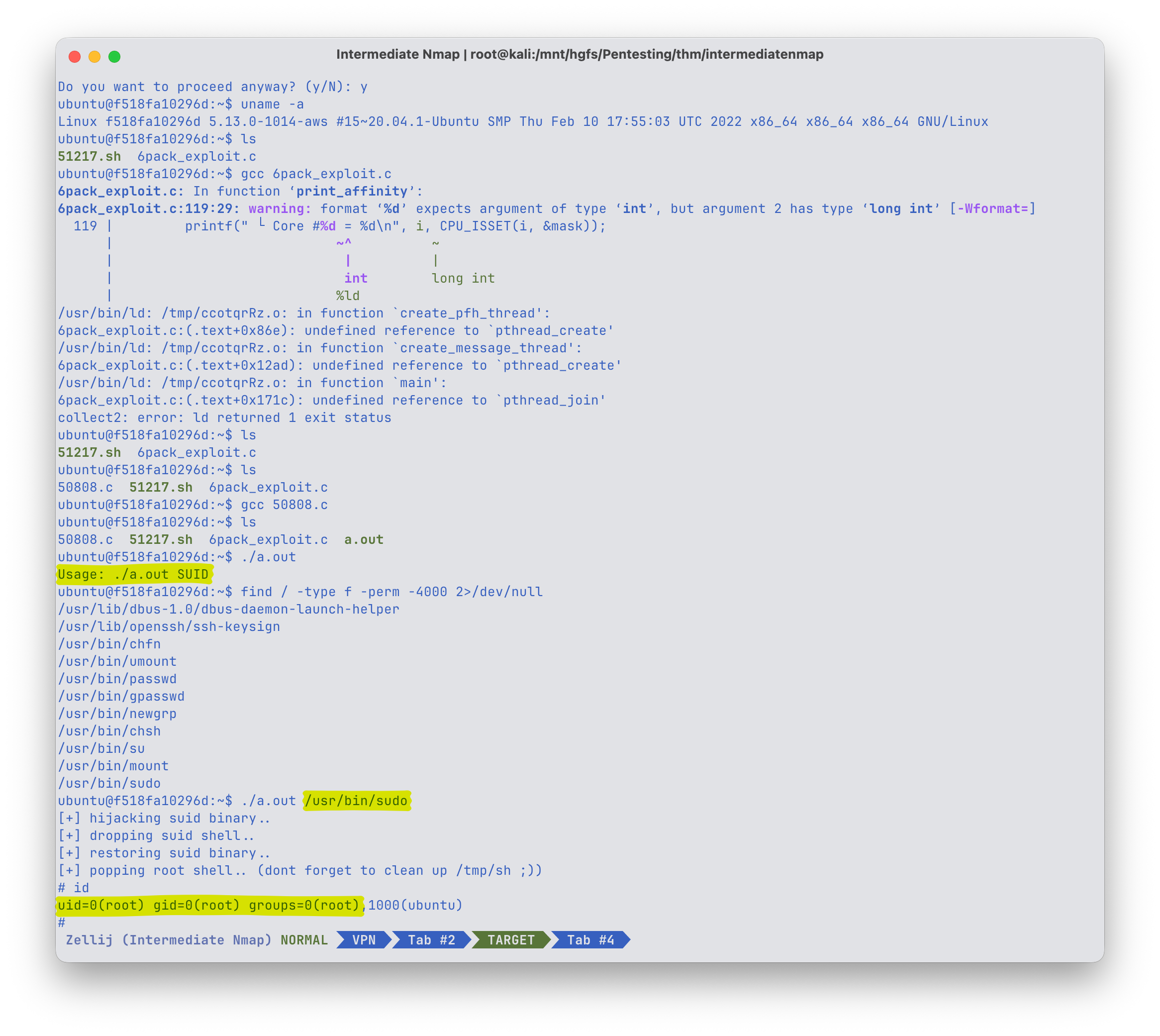Image resolution: width=1160 pixels, height=1036 pixels.
Task: Click the /usr/bin/passwd entry
Action: (x=117, y=679)
